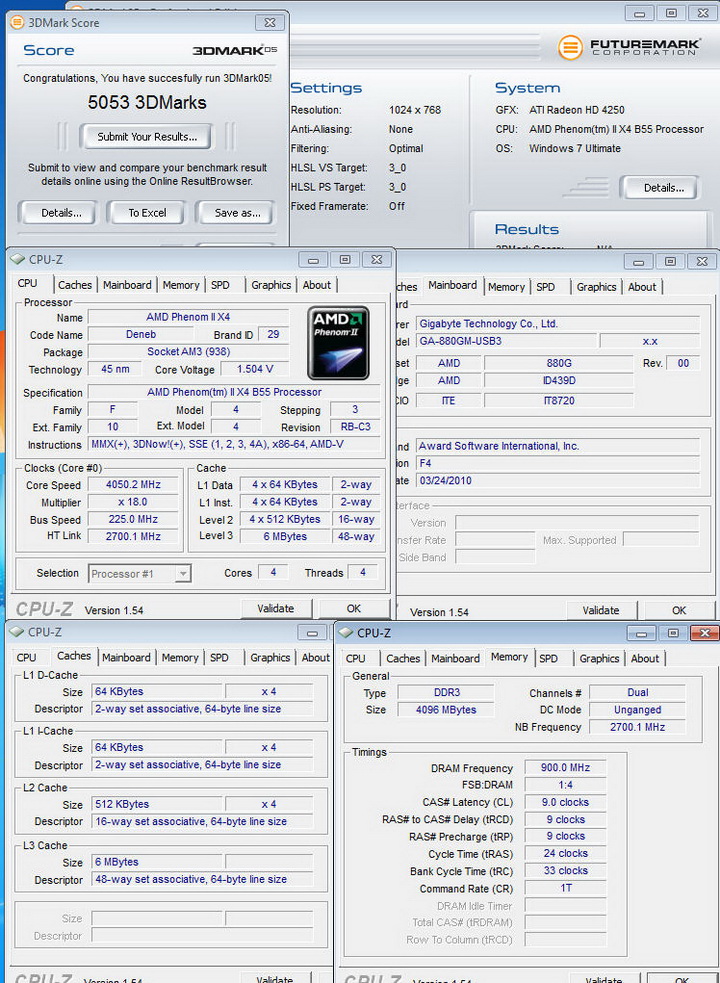This screenshot has height=983, width=720.
Task: Click the Package field Socket AM3 (938)
Action: (x=188, y=352)
